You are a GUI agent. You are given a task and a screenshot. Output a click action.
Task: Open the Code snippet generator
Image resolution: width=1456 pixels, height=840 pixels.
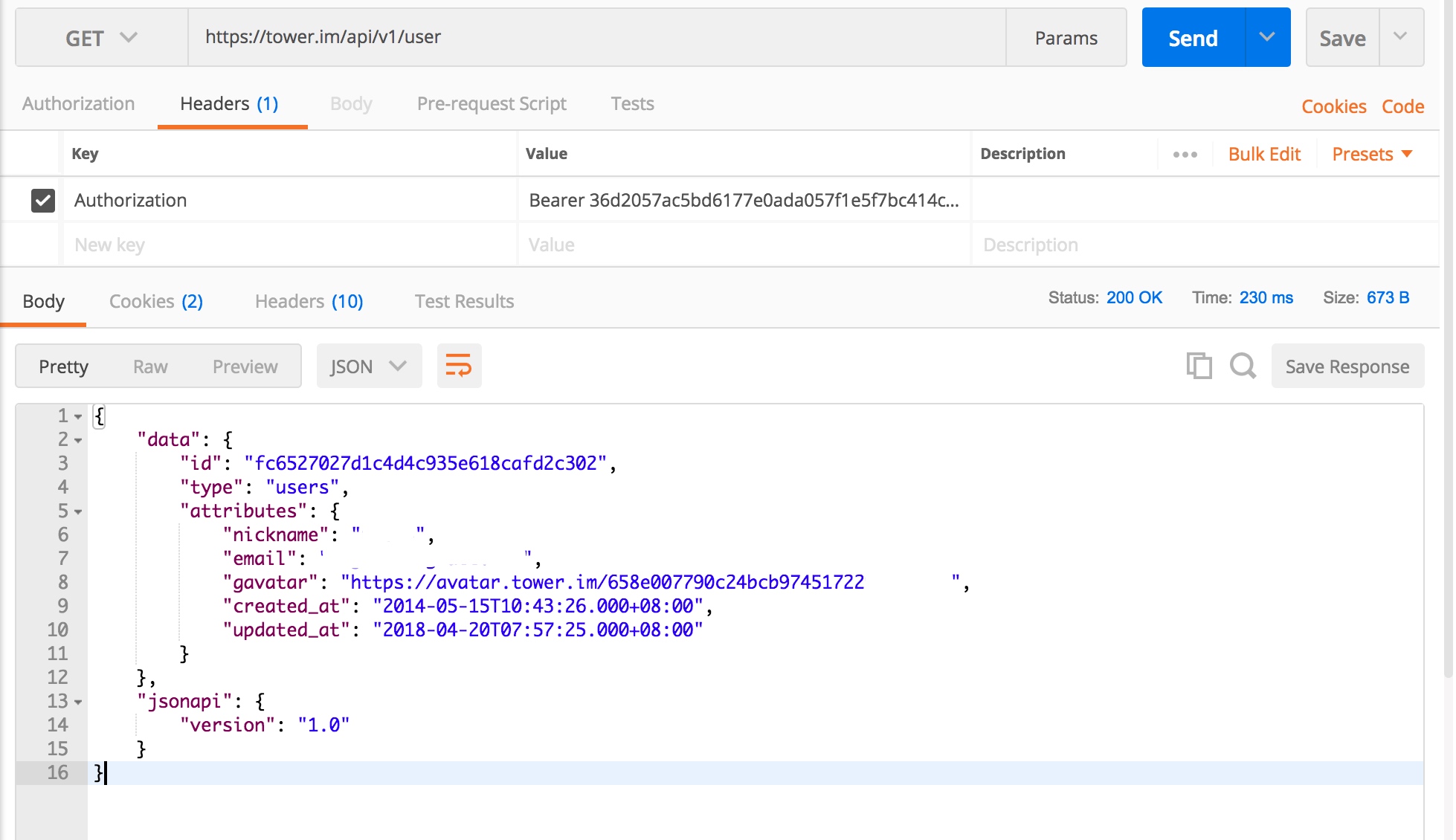coord(1402,106)
